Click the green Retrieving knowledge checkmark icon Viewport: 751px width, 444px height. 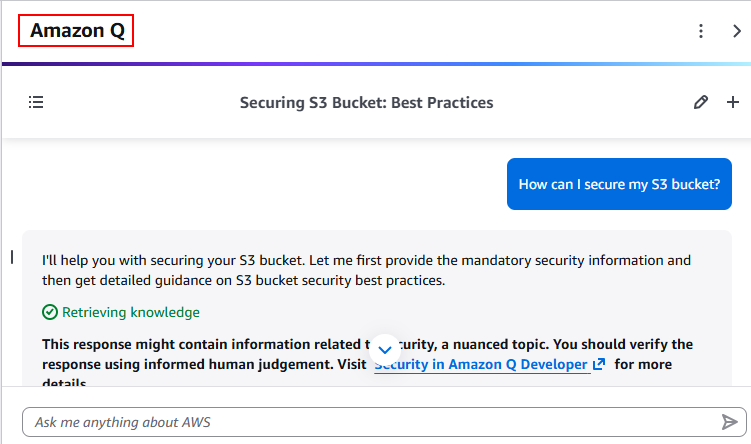[x=50, y=312]
